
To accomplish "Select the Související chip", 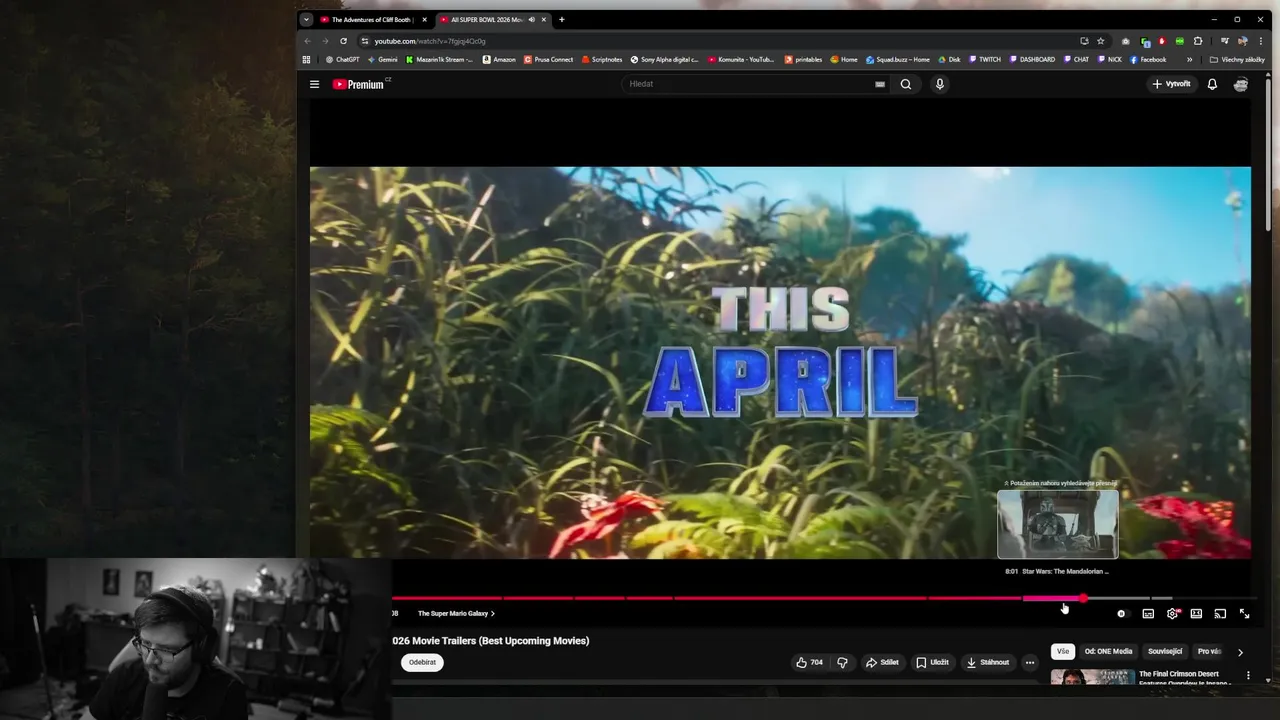I will click(x=1165, y=652).
